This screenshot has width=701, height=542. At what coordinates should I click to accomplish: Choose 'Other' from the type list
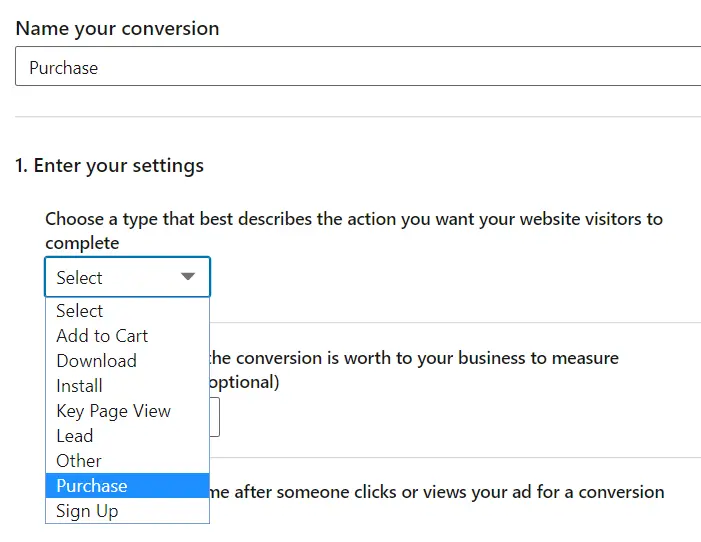click(79, 461)
